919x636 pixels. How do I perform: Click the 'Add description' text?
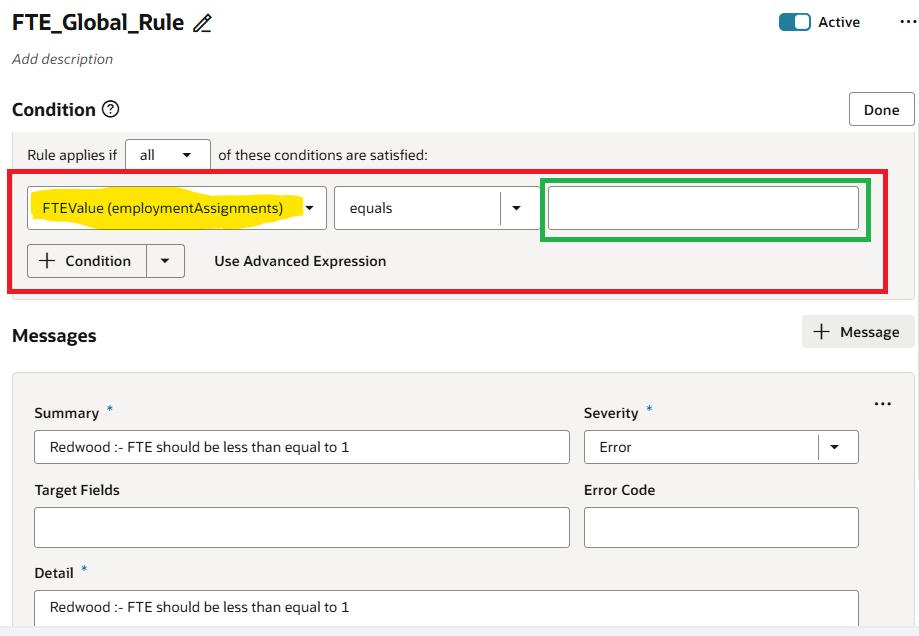point(62,59)
